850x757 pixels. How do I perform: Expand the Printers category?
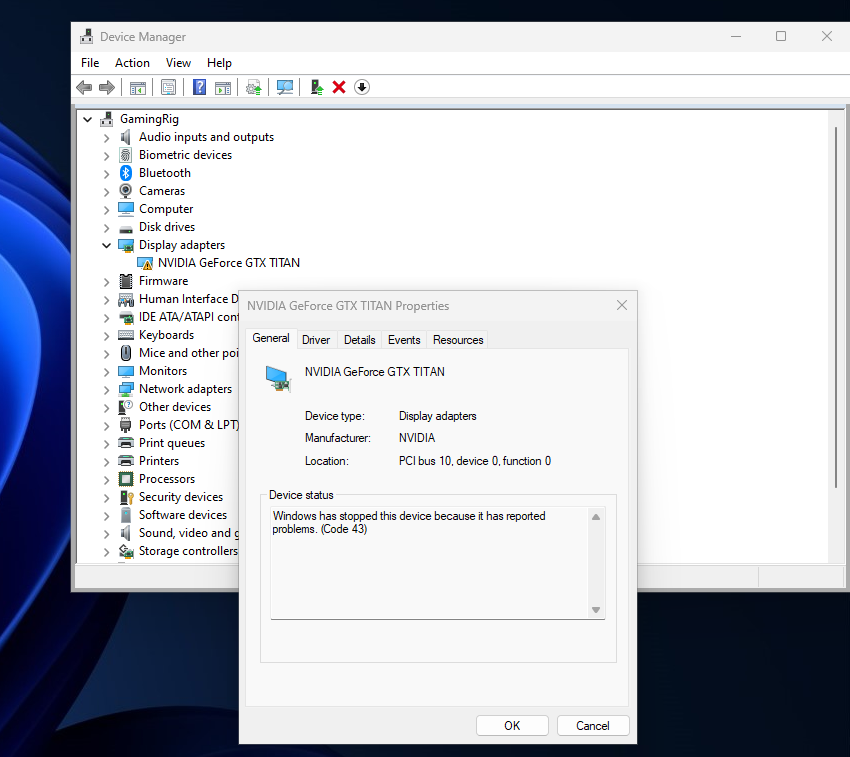[x=106, y=461]
